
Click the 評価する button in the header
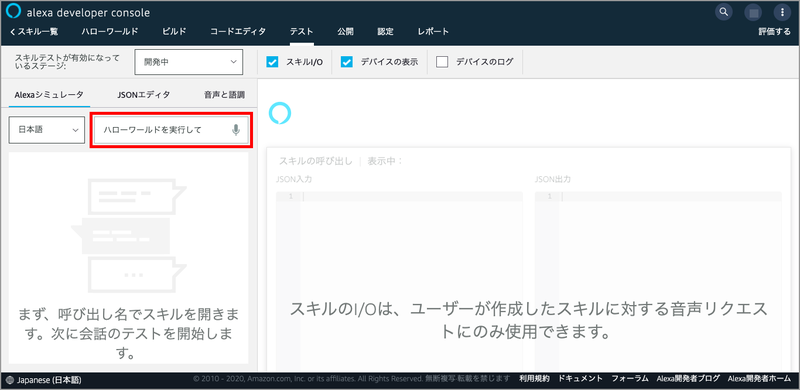point(774,32)
